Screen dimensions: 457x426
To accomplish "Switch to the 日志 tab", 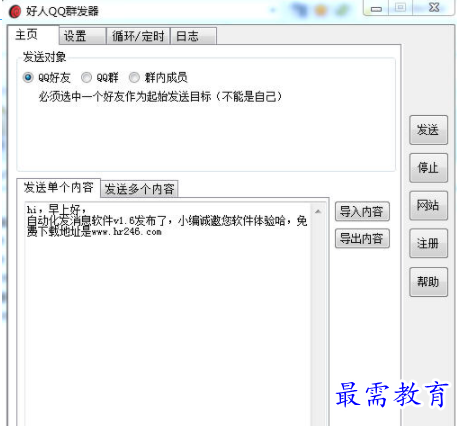I will (x=193, y=36).
